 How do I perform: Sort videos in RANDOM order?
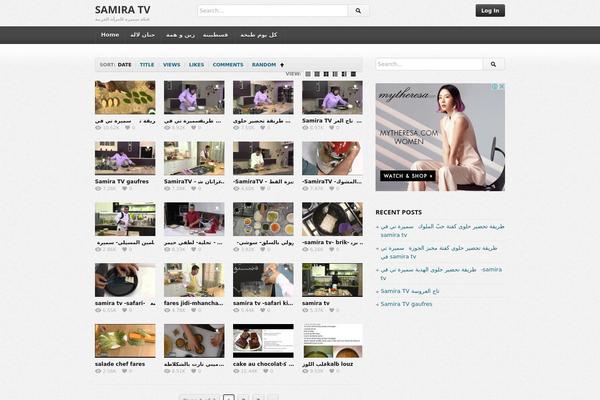pos(264,65)
